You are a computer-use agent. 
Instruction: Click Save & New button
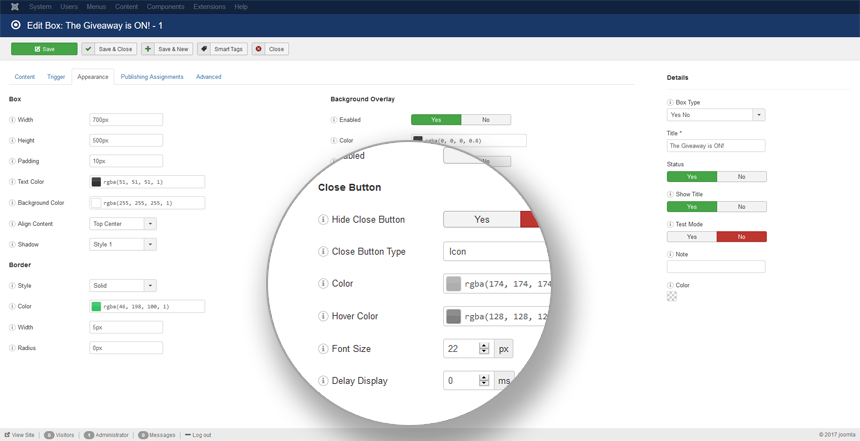tap(167, 49)
